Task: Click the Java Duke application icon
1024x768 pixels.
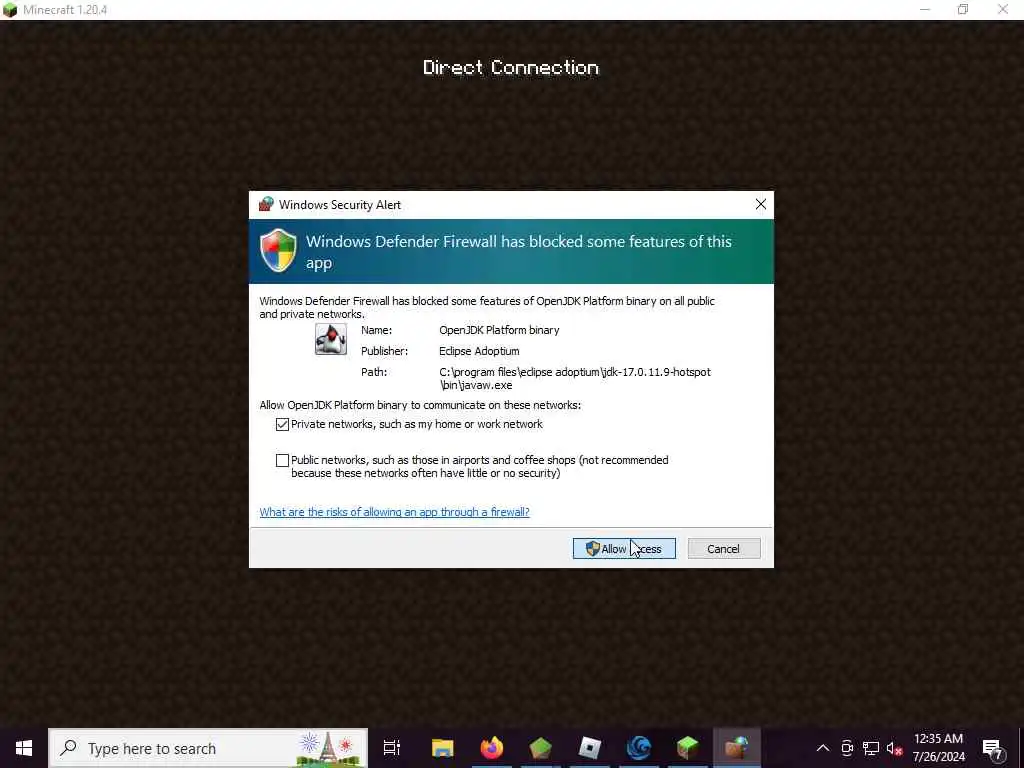Action: (330, 339)
